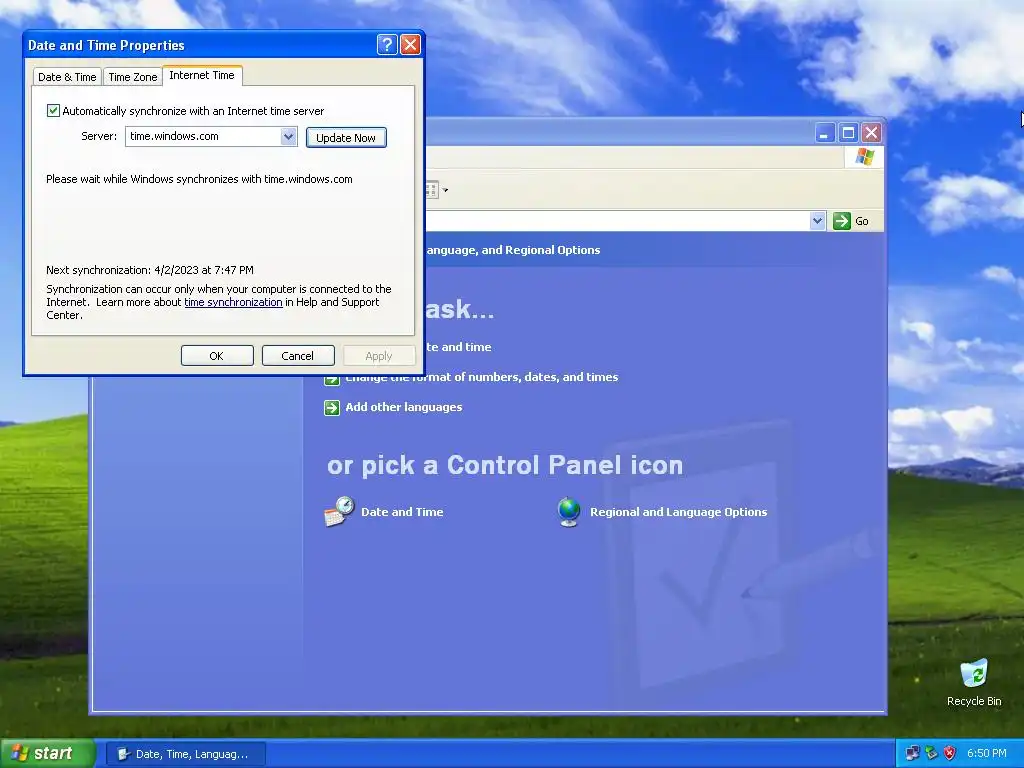This screenshot has height=768, width=1024.
Task: Choose 'Change the format of numbers, dates, and times'
Action: tap(481, 377)
